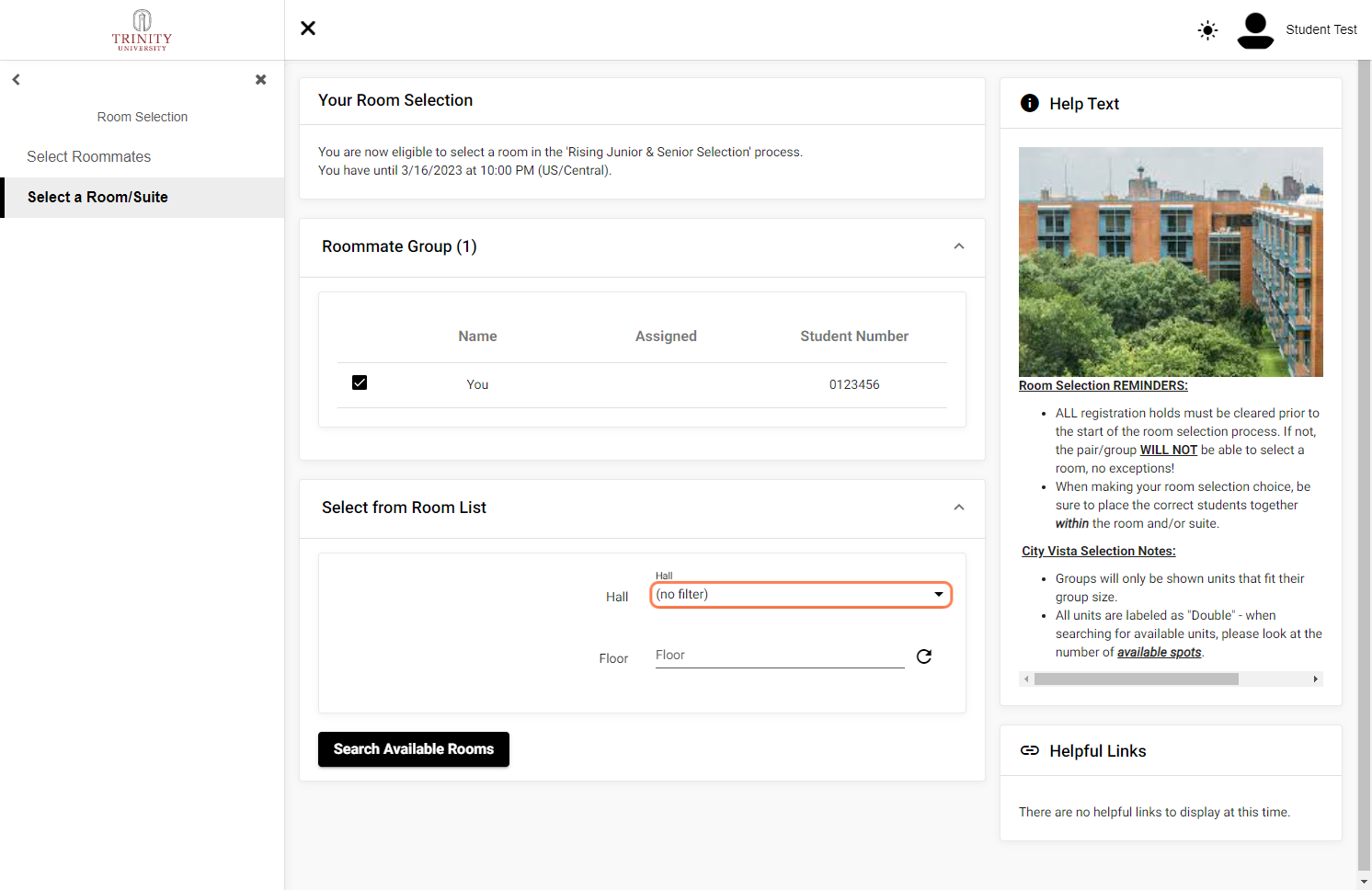Click the Help Text info icon

1030,104
